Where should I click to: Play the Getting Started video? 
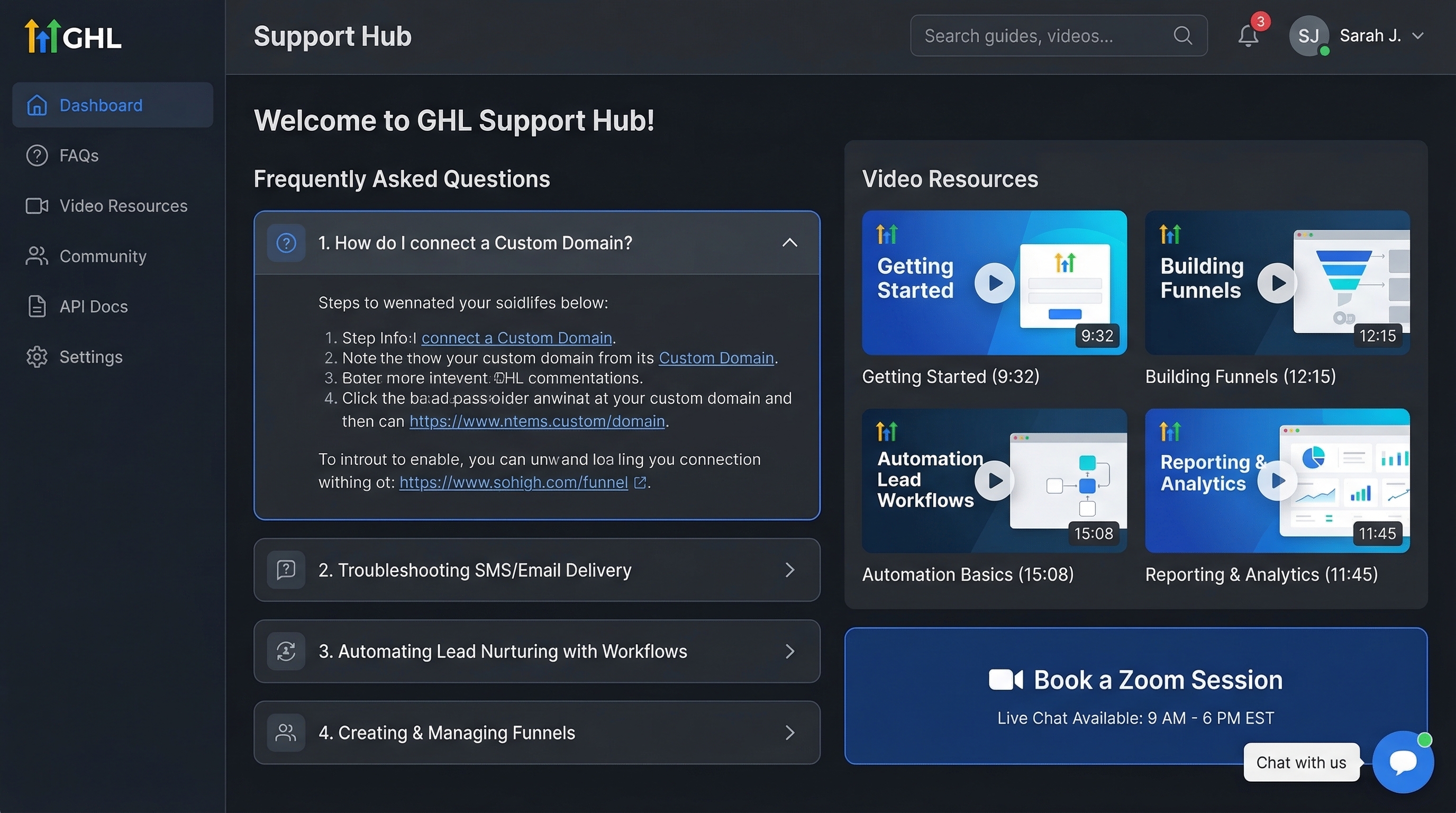tap(994, 283)
